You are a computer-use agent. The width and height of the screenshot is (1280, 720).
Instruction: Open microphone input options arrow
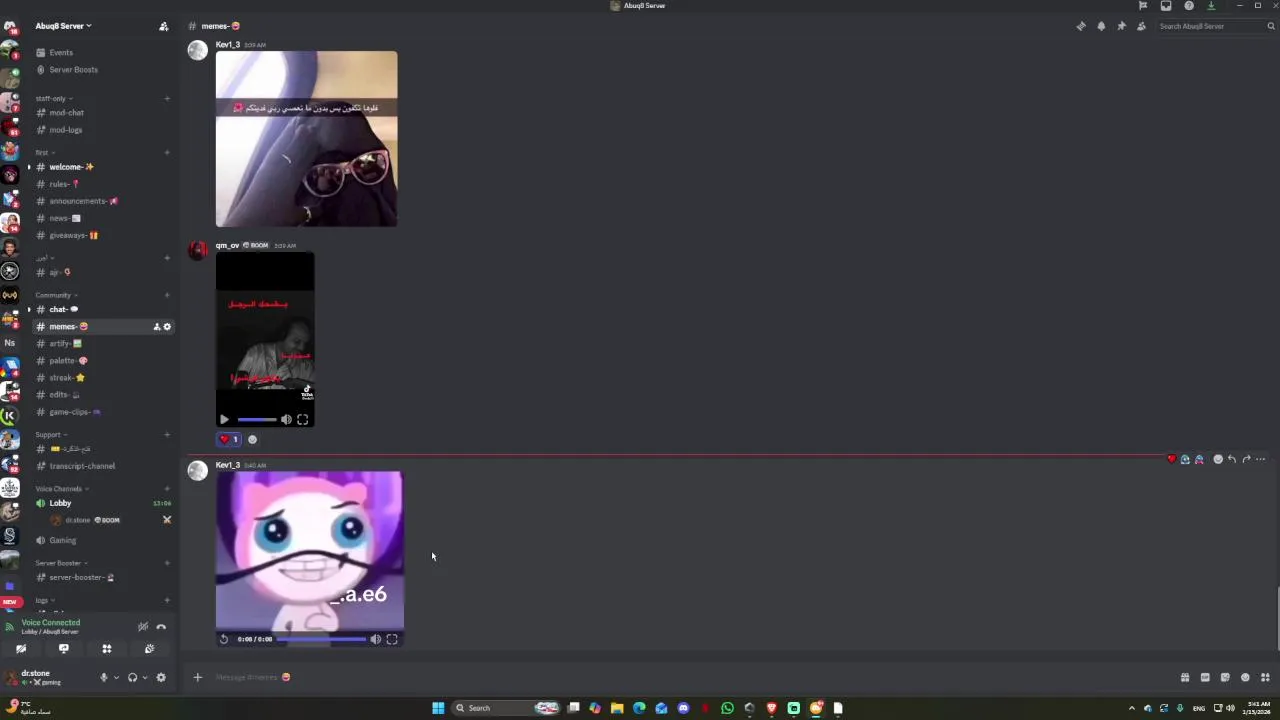pyautogui.click(x=116, y=677)
